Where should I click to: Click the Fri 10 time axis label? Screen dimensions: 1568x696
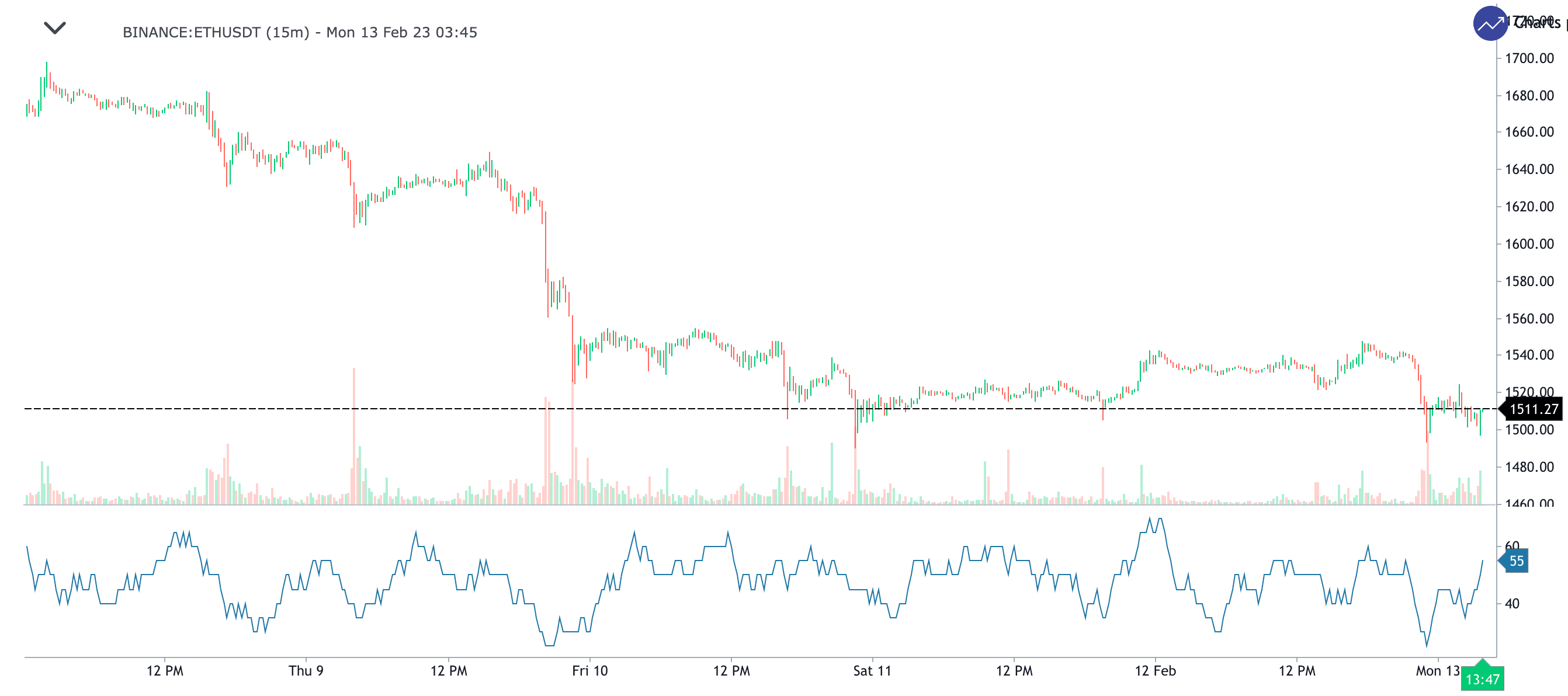(589, 670)
